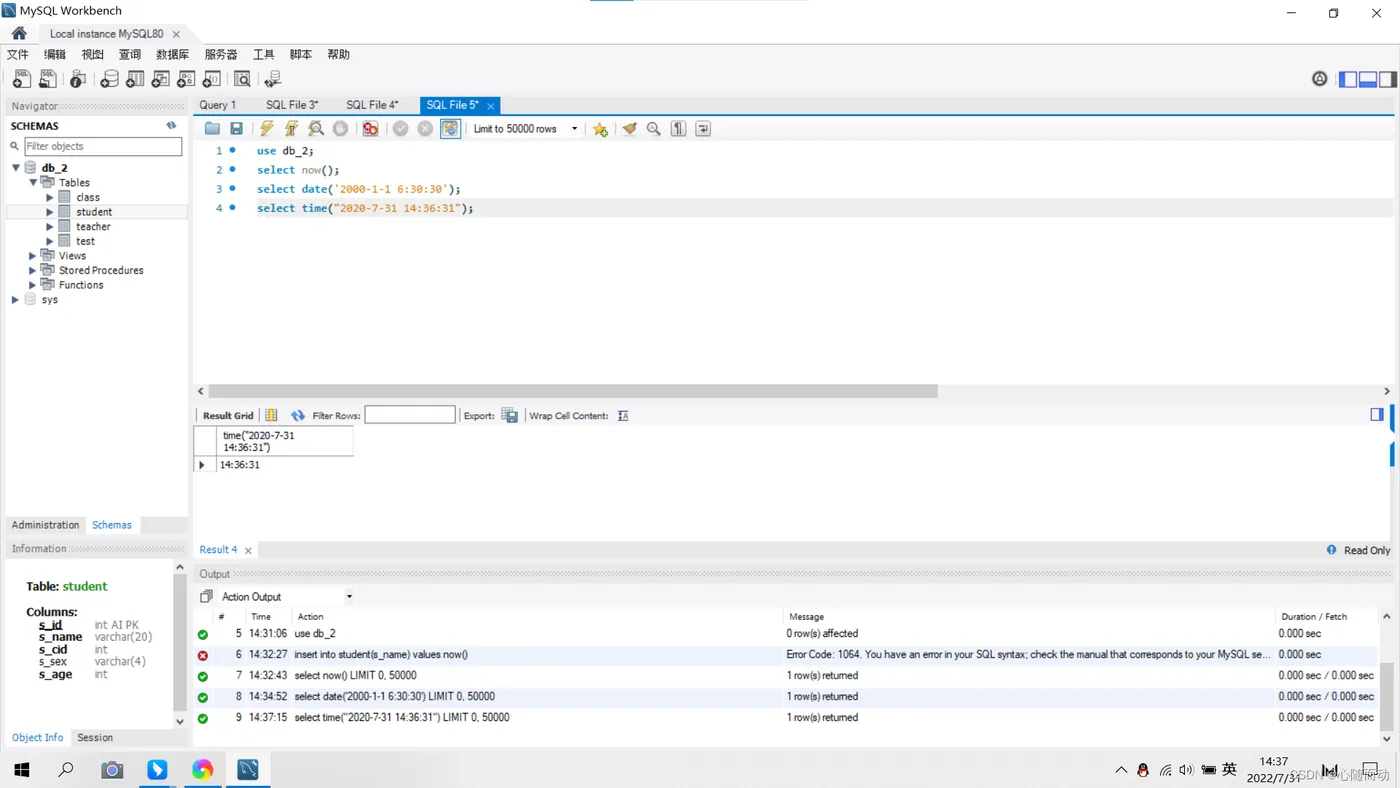Screen dimensions: 1400x788
Task: Toggle the left sidebar panel visibility
Action: click(1348, 79)
